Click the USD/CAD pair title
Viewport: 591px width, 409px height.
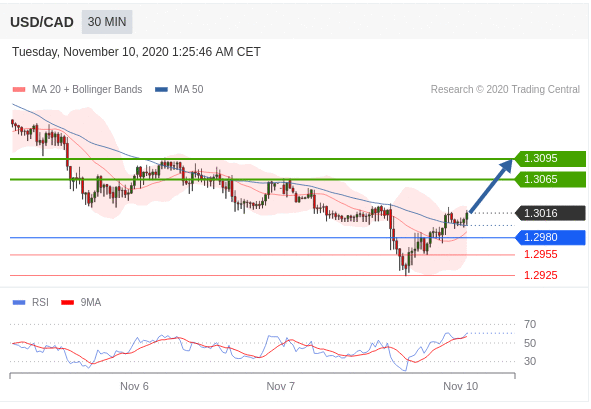tap(42, 22)
